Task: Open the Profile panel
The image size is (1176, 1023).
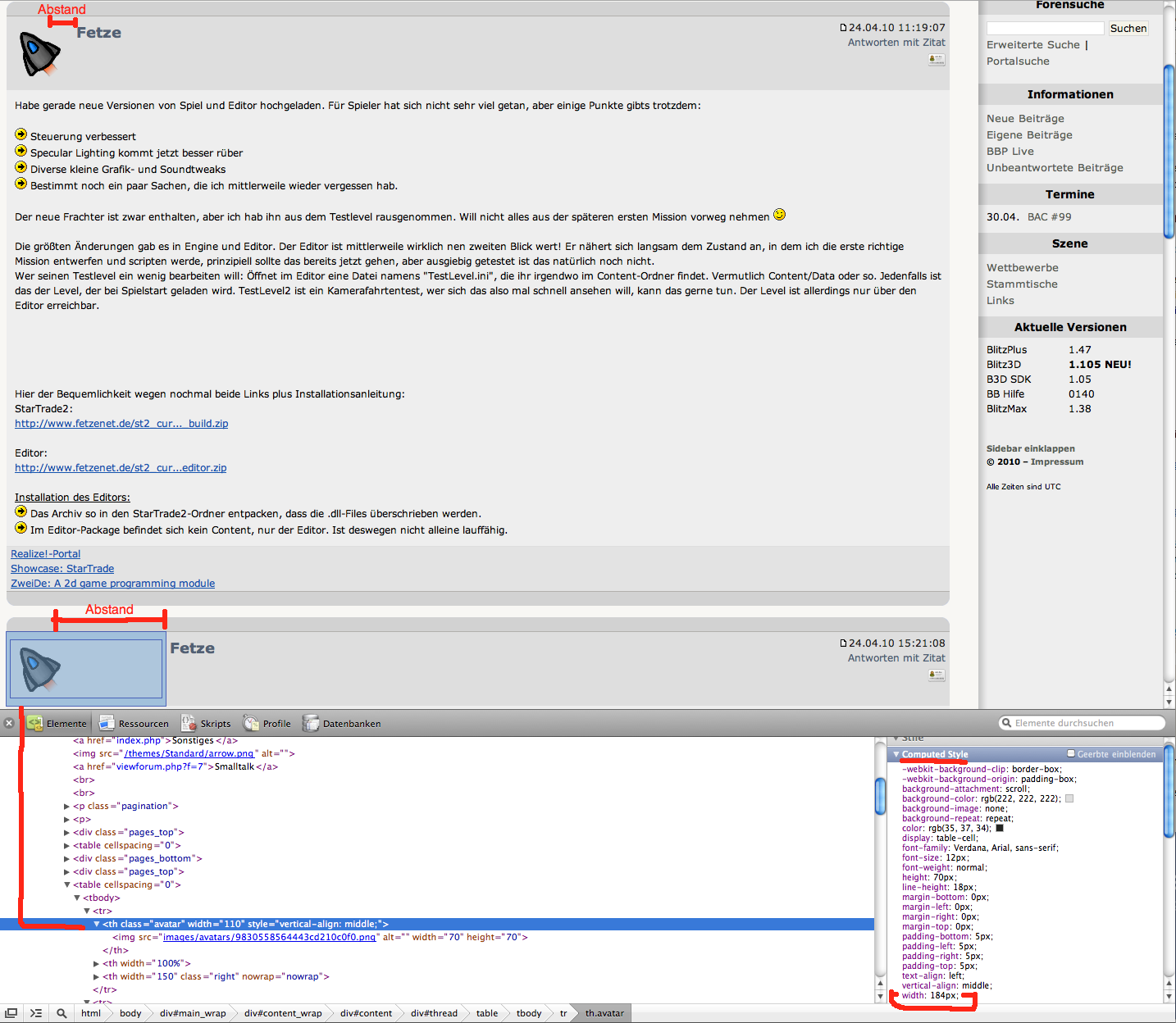Action: point(267,723)
